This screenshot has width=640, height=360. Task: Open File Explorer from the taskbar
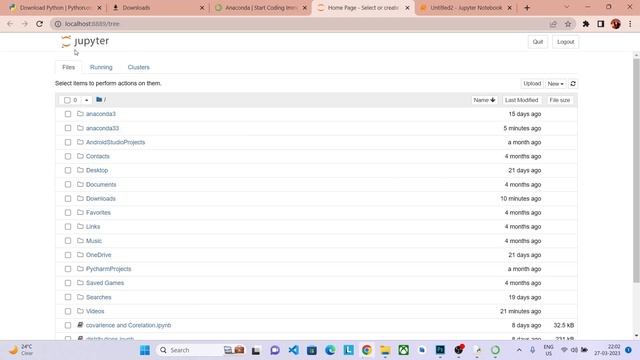pos(385,350)
